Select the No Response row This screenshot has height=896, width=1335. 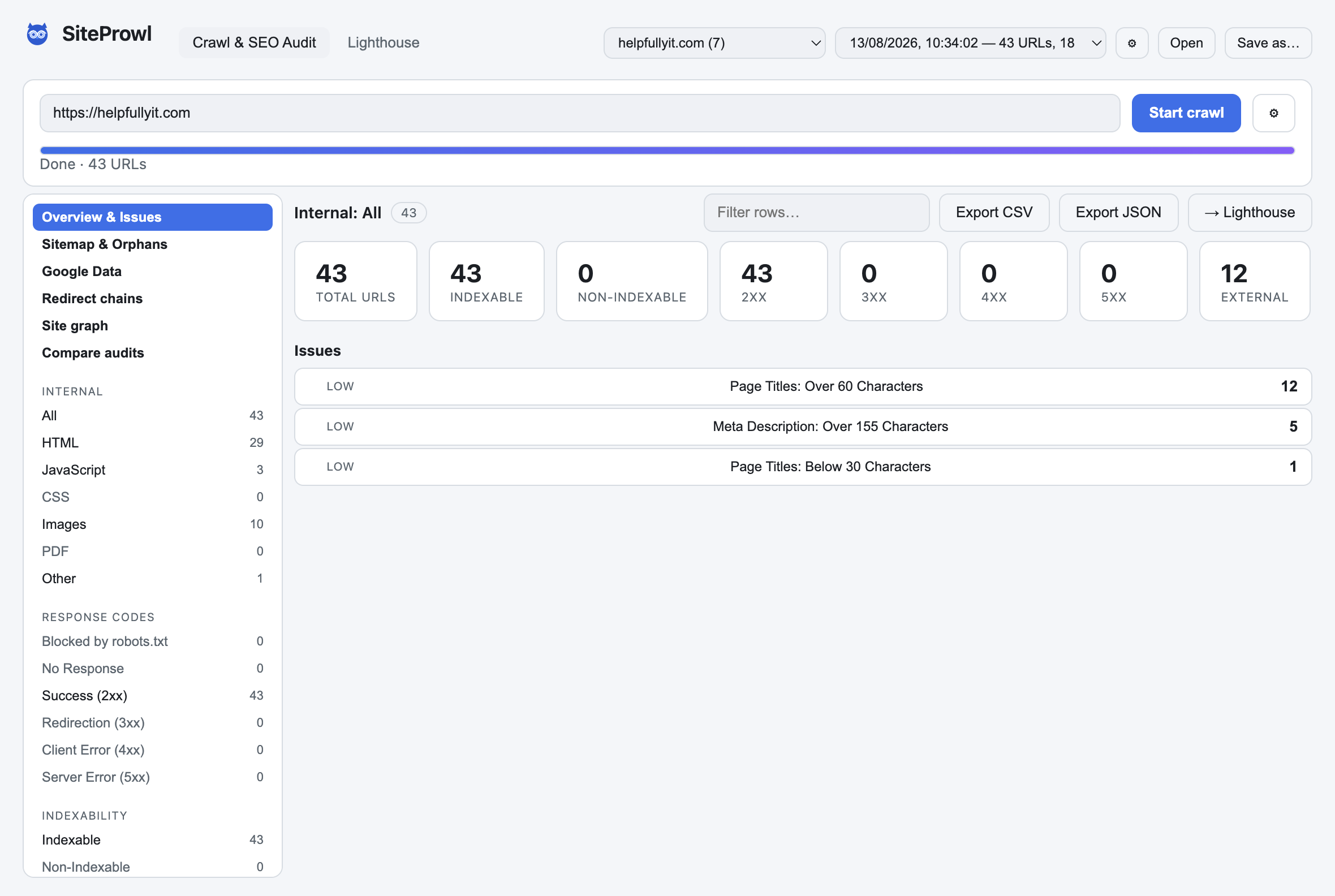coord(153,669)
